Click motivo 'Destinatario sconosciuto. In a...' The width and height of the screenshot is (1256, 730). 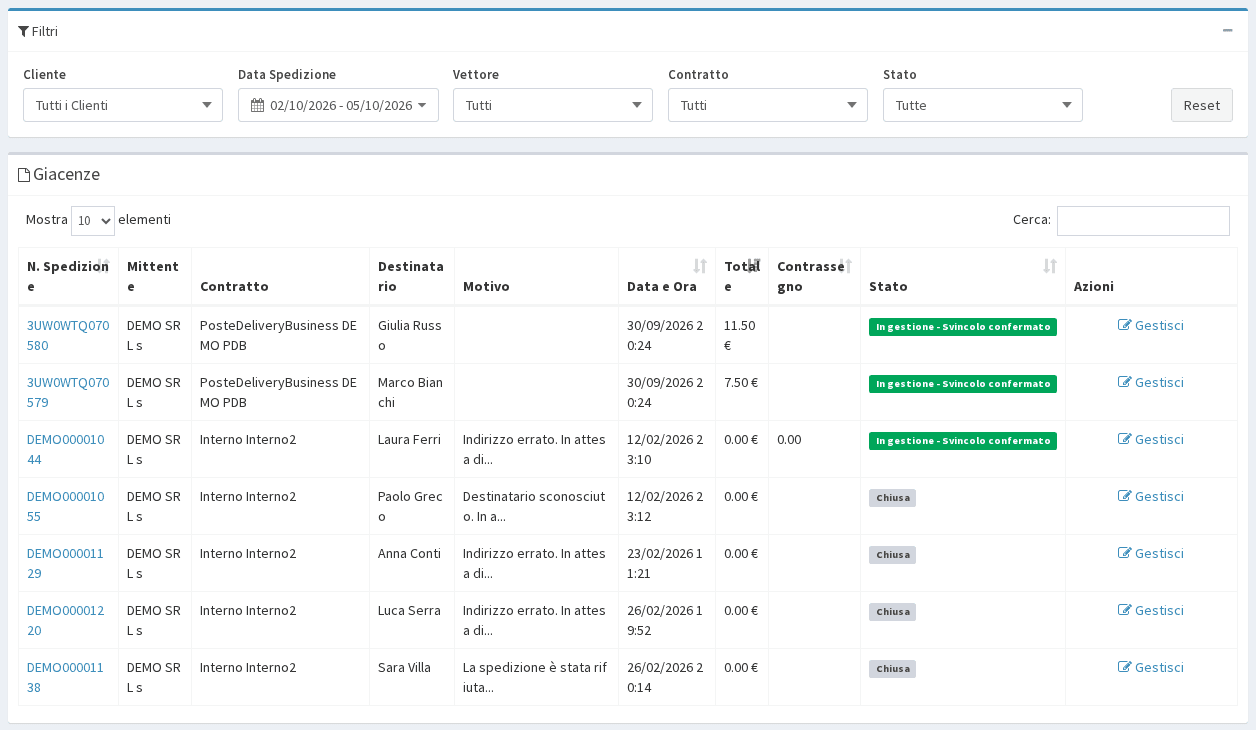535,506
